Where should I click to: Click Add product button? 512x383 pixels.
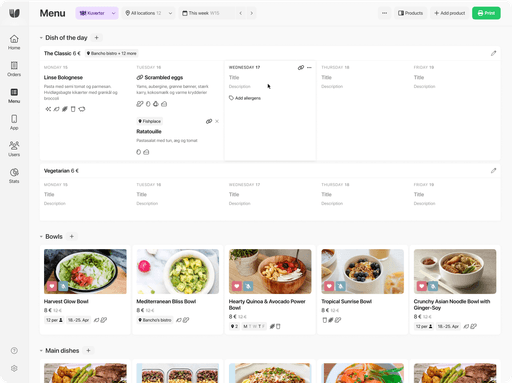pyautogui.click(x=449, y=13)
